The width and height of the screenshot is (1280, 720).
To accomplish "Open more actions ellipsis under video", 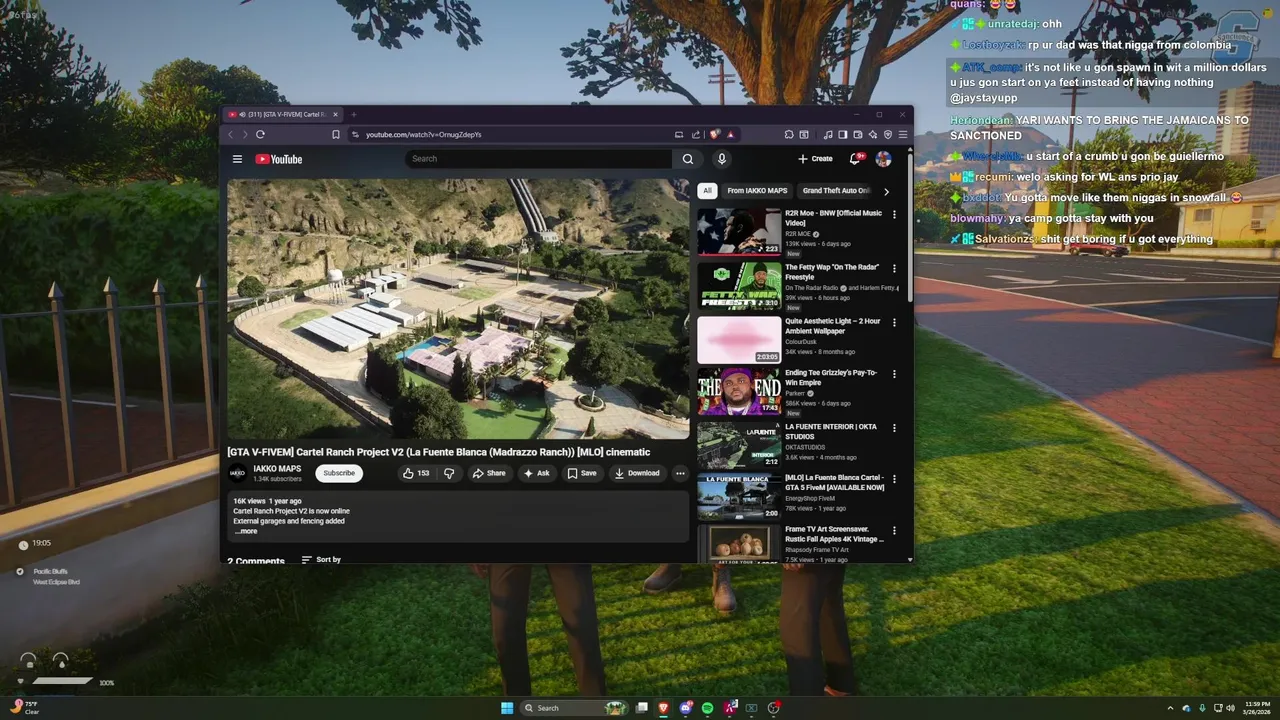I will coord(680,473).
